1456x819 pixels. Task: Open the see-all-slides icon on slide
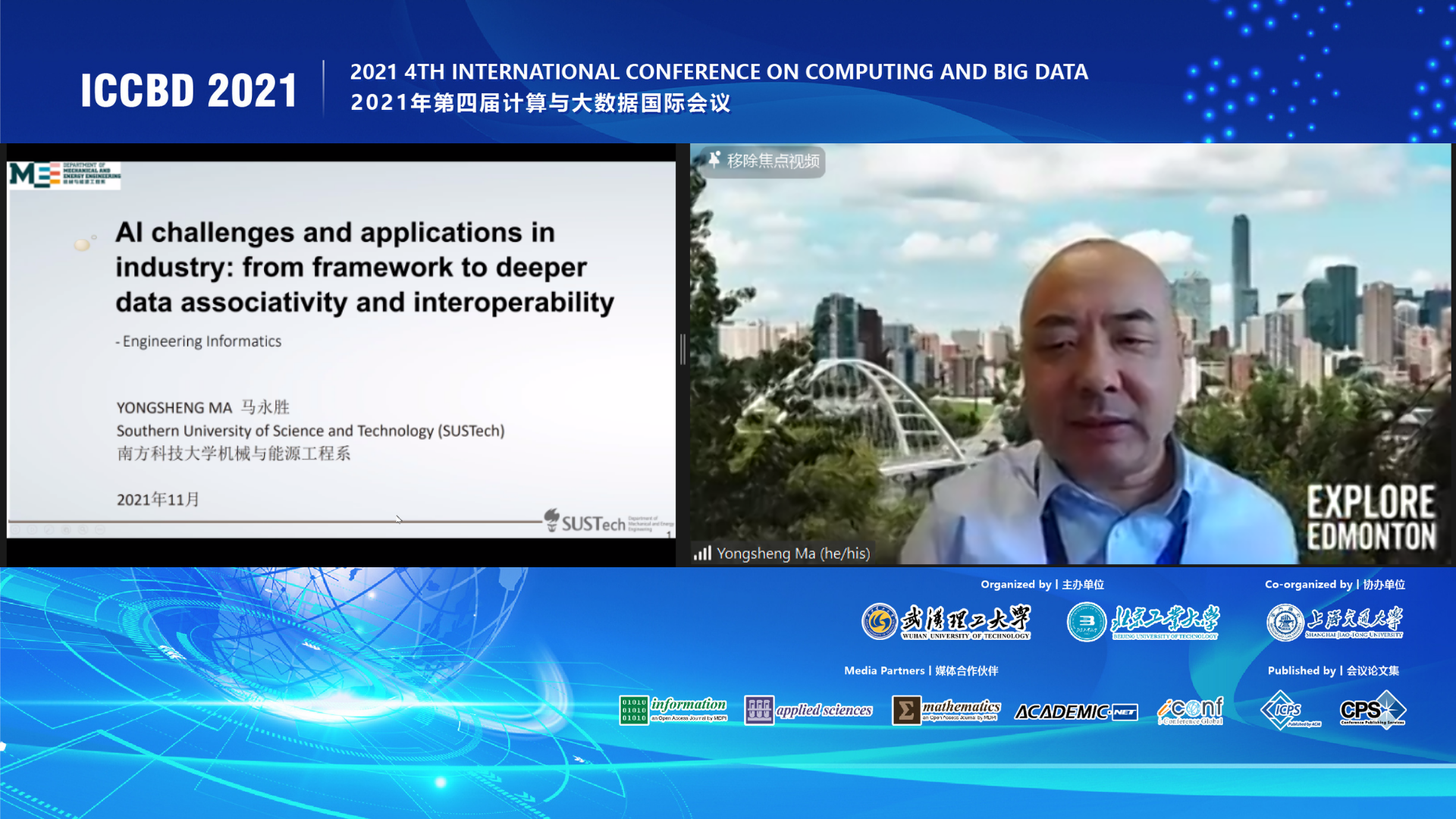click(66, 529)
